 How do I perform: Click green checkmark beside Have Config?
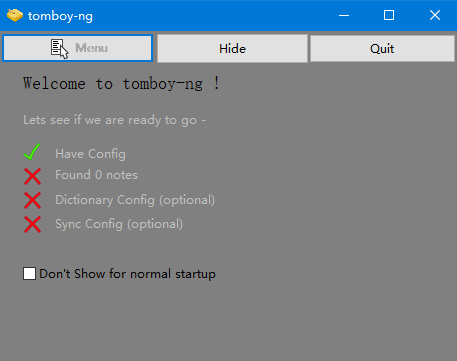(x=32, y=152)
